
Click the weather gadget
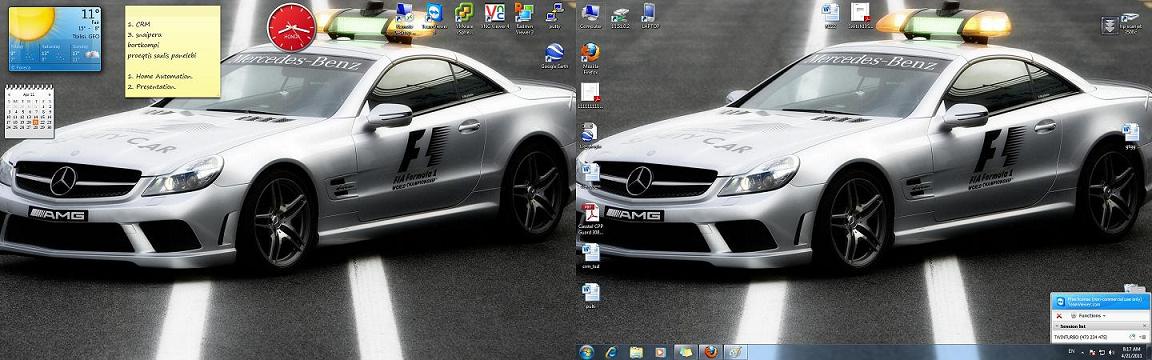55,38
